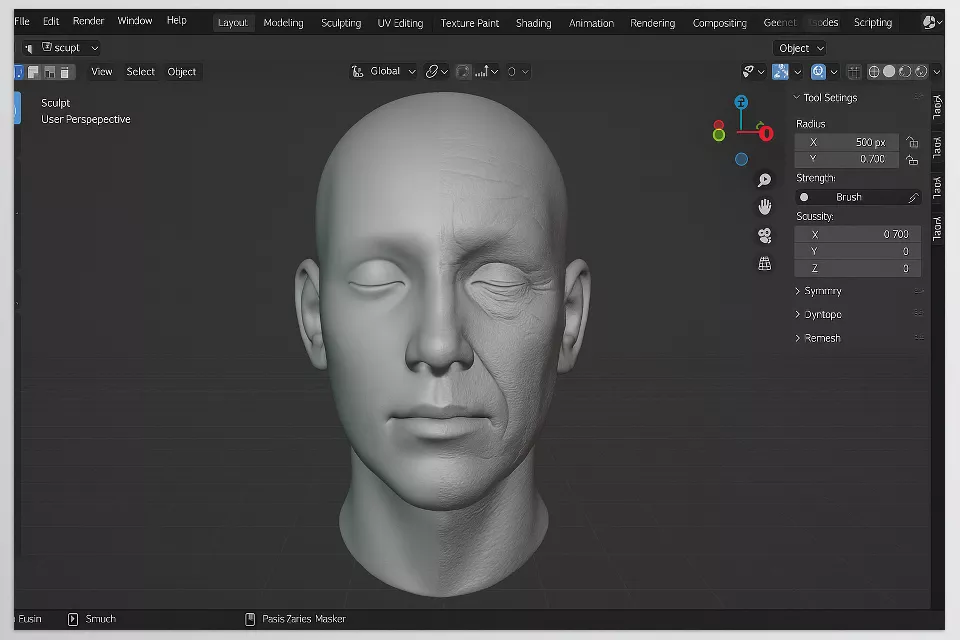
Task: Click the pencil icon in Brush field
Action: pos(913,197)
